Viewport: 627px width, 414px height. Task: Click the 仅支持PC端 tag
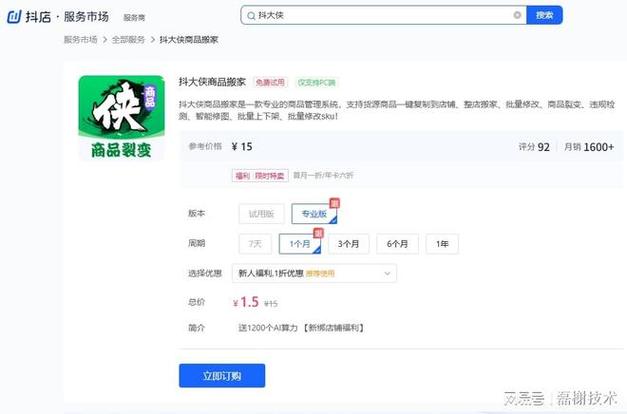(316, 82)
